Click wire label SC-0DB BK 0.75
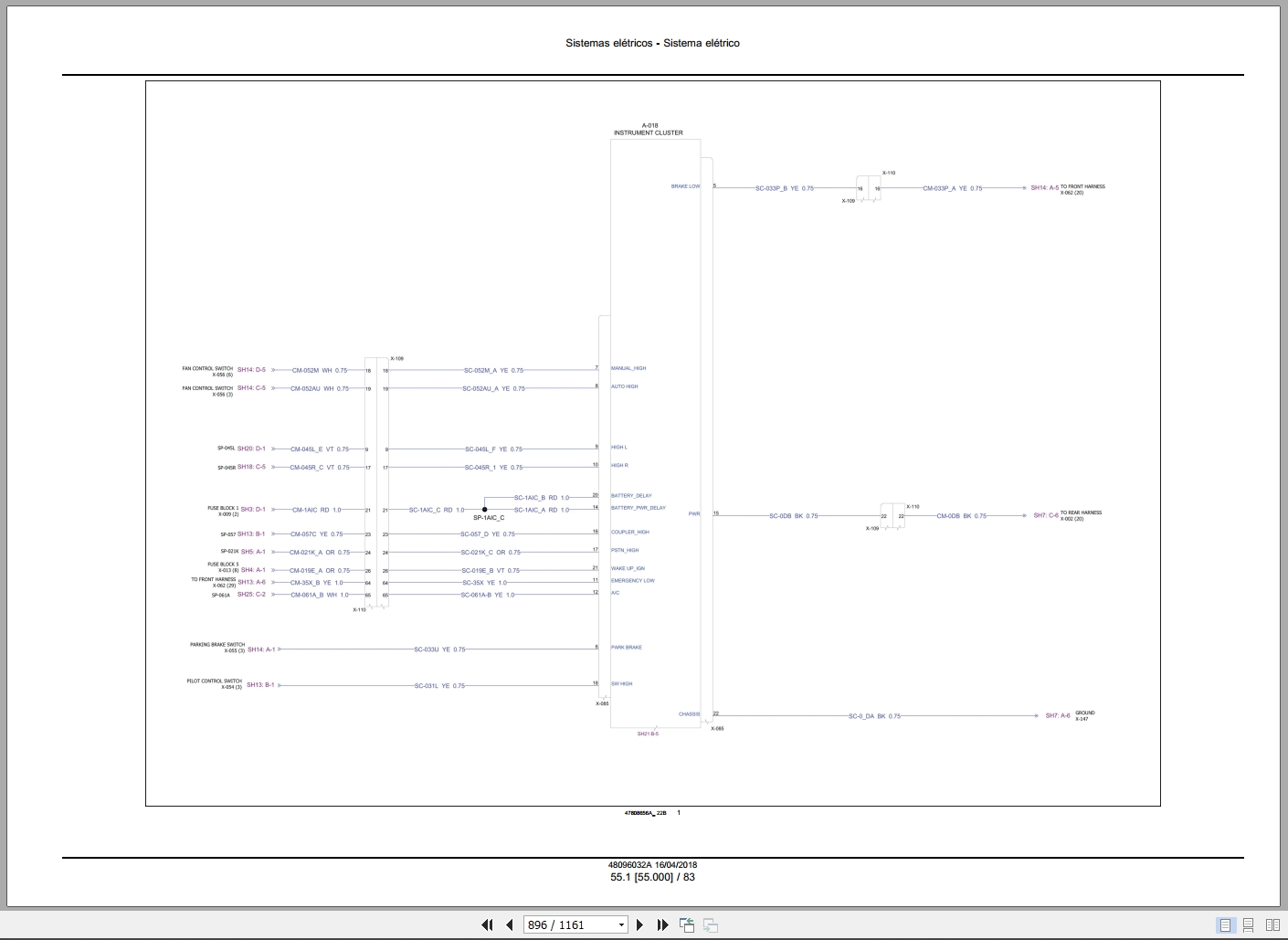Screen dimensions: 1288x940 [x=793, y=516]
